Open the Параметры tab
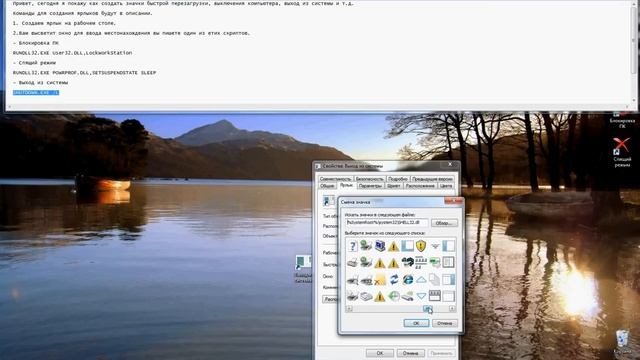 pos(370,186)
